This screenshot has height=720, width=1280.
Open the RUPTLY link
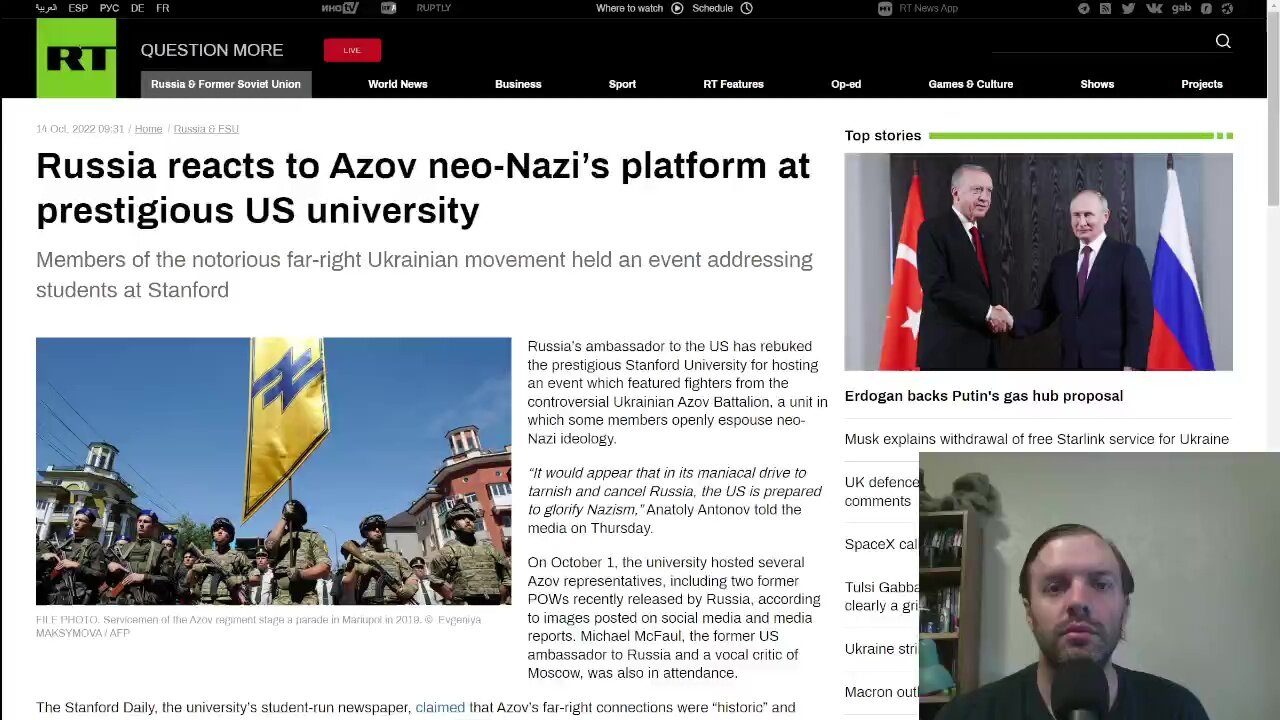(x=433, y=8)
